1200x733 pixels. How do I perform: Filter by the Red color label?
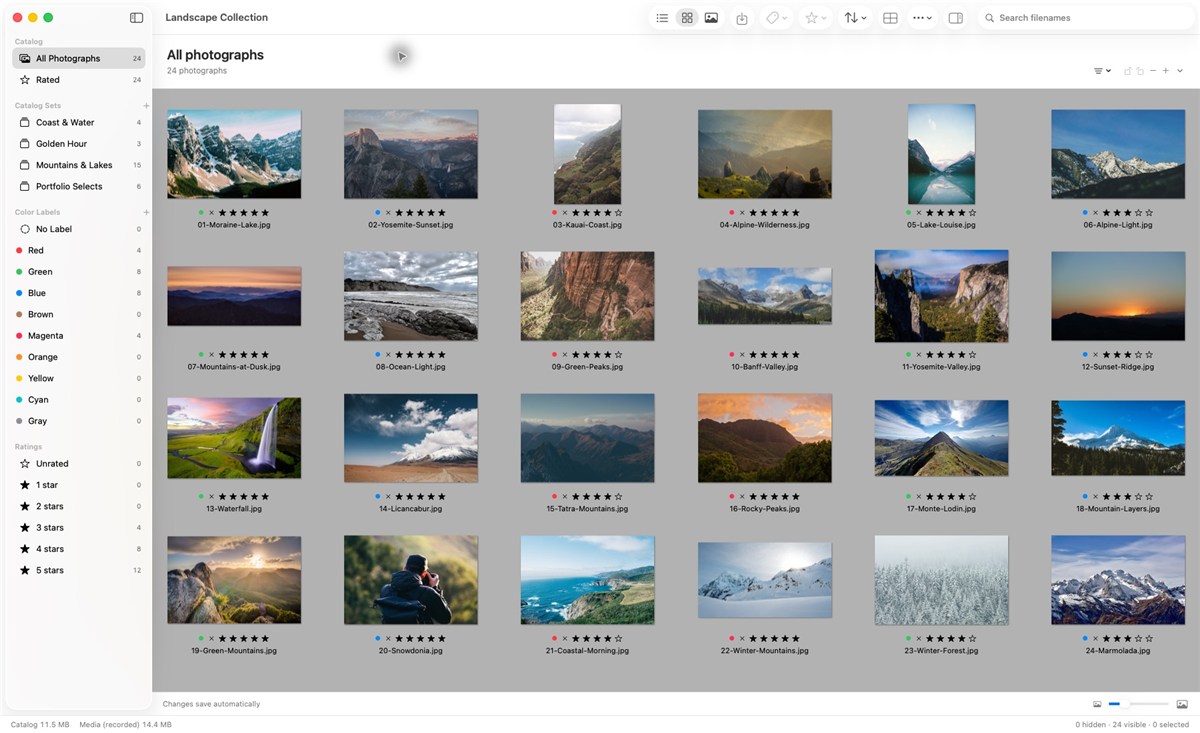click(x=79, y=250)
